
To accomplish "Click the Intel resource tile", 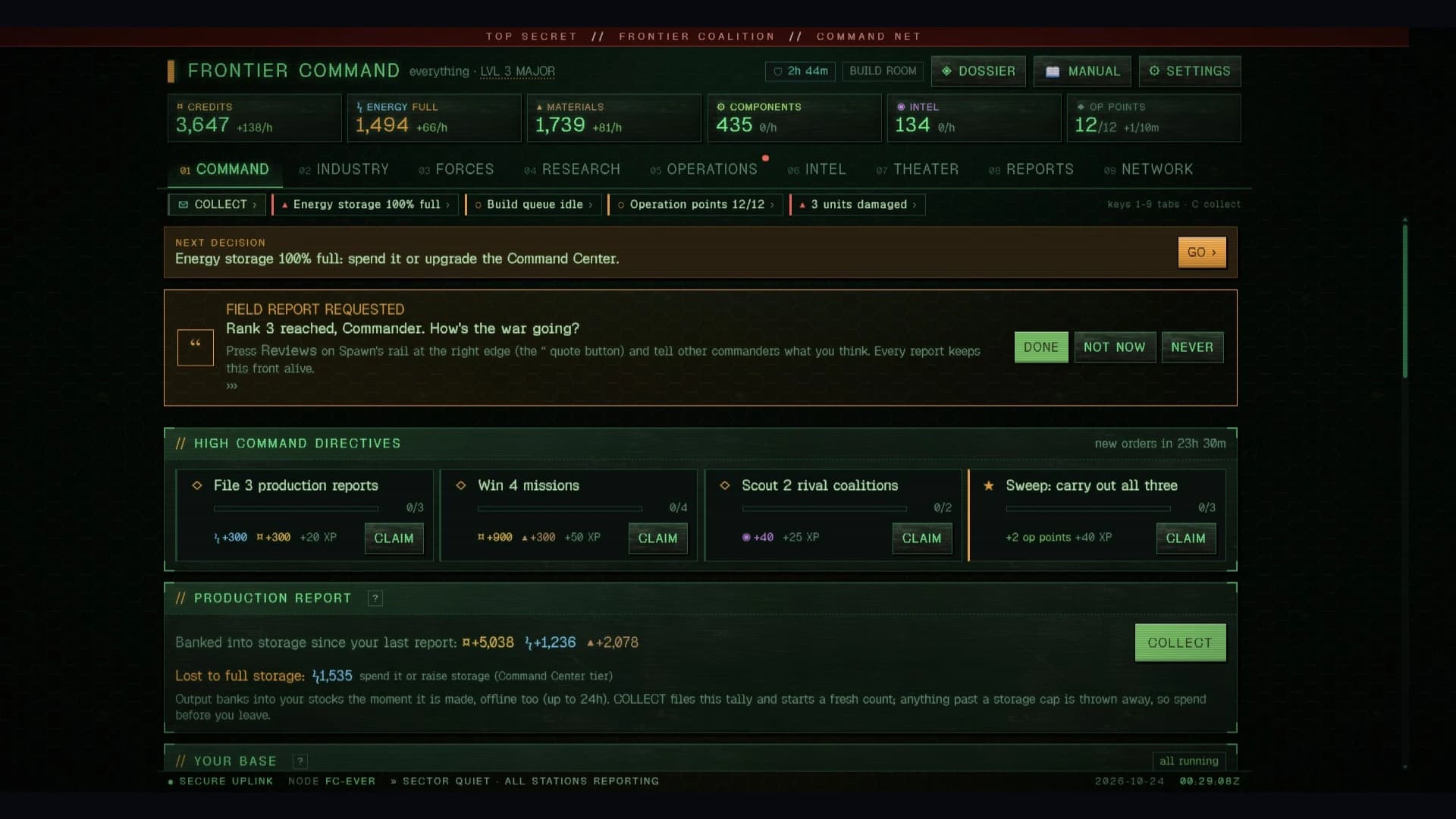I will pos(974,118).
